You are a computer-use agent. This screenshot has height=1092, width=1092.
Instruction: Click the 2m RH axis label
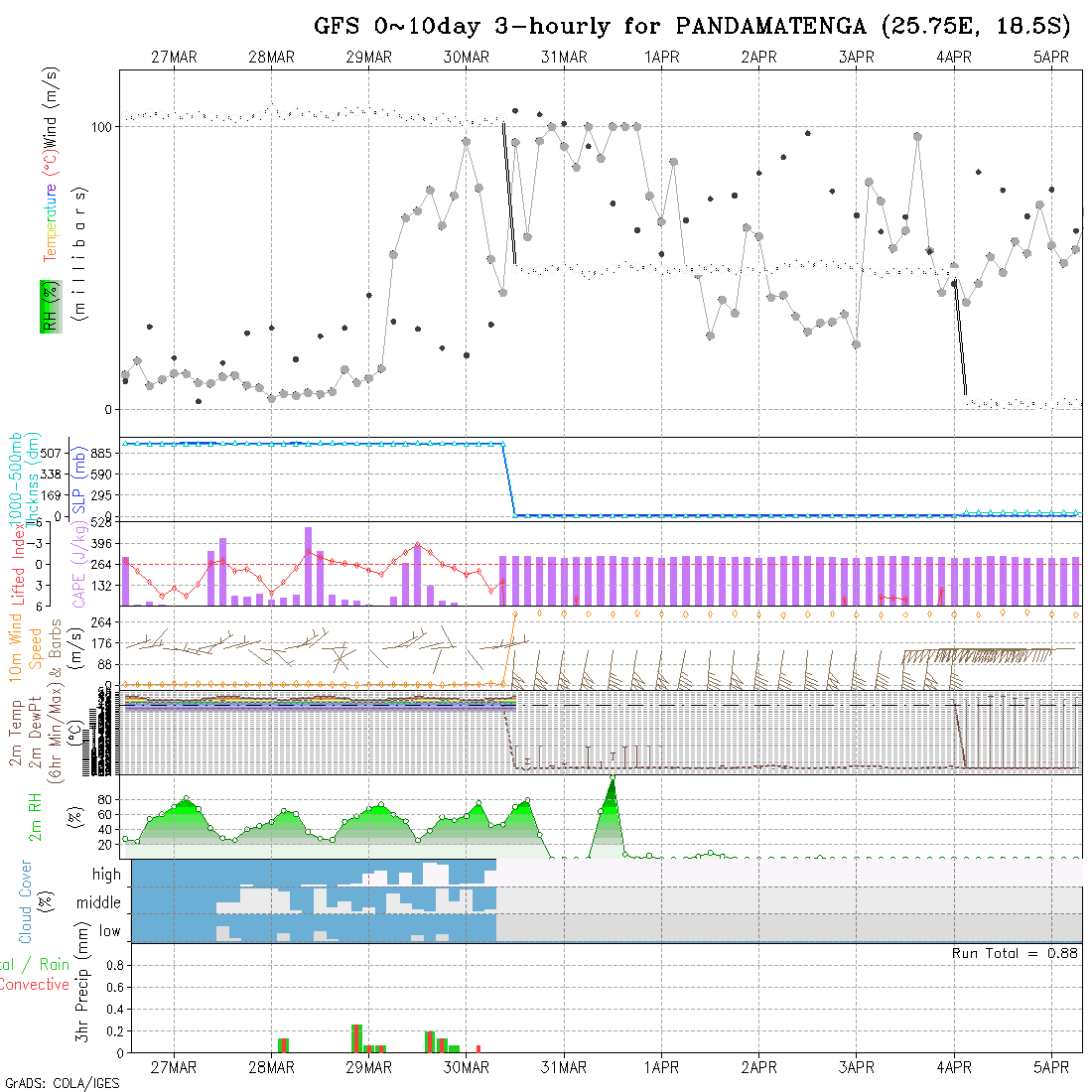(36, 817)
